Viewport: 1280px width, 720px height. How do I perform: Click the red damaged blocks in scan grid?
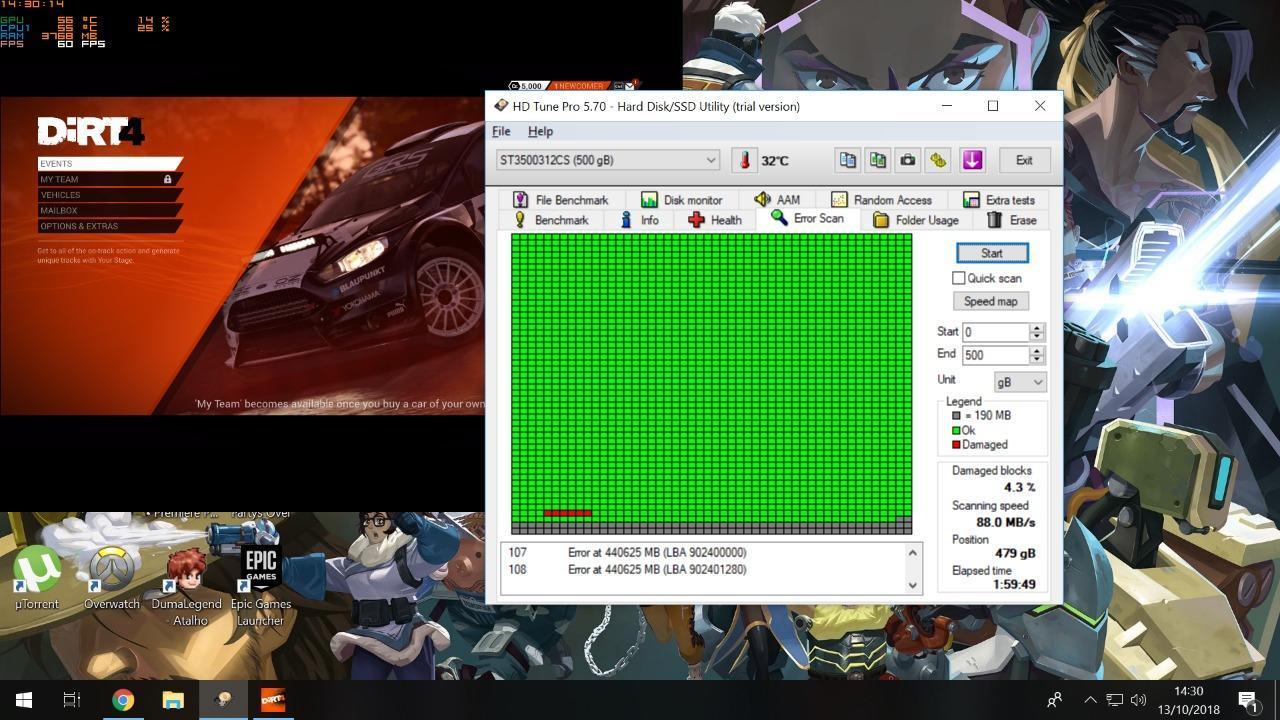567,513
